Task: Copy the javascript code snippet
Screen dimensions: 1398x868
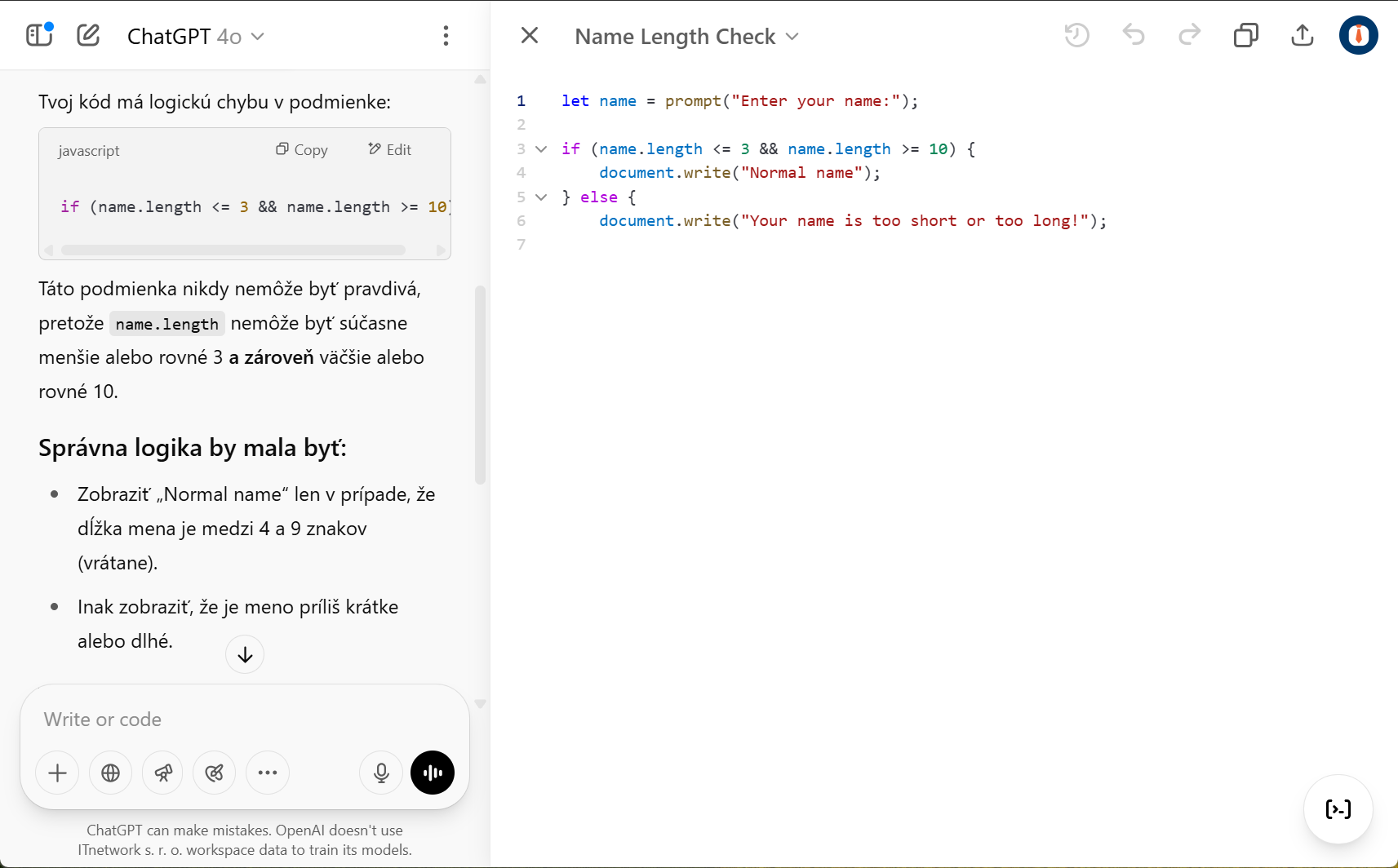Action: pos(302,149)
